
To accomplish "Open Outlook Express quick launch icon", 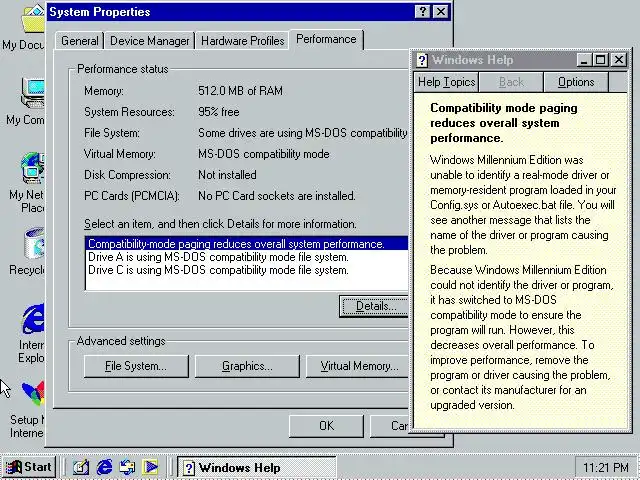I will pyautogui.click(x=127, y=467).
